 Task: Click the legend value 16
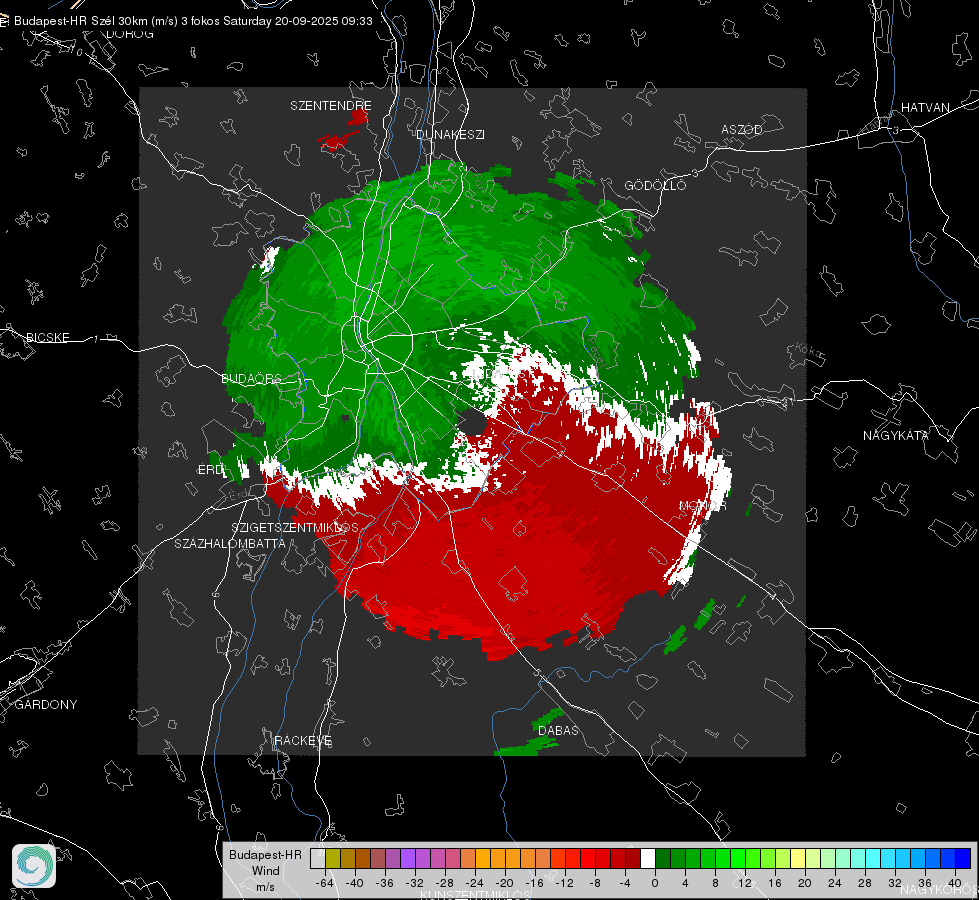coord(774,883)
